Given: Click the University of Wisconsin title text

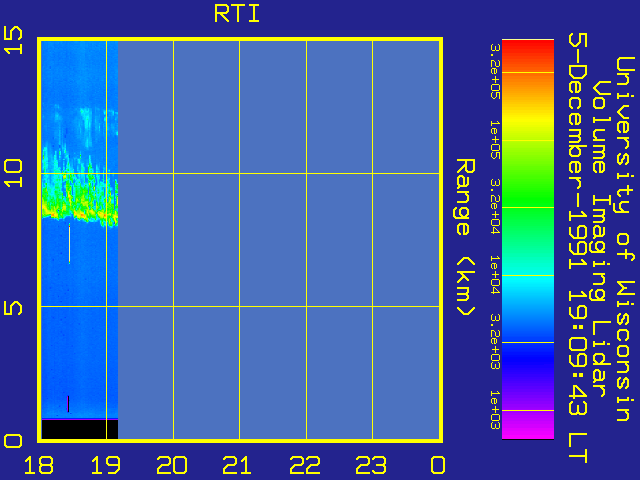Looking at the screenshot, I should click(625, 239).
